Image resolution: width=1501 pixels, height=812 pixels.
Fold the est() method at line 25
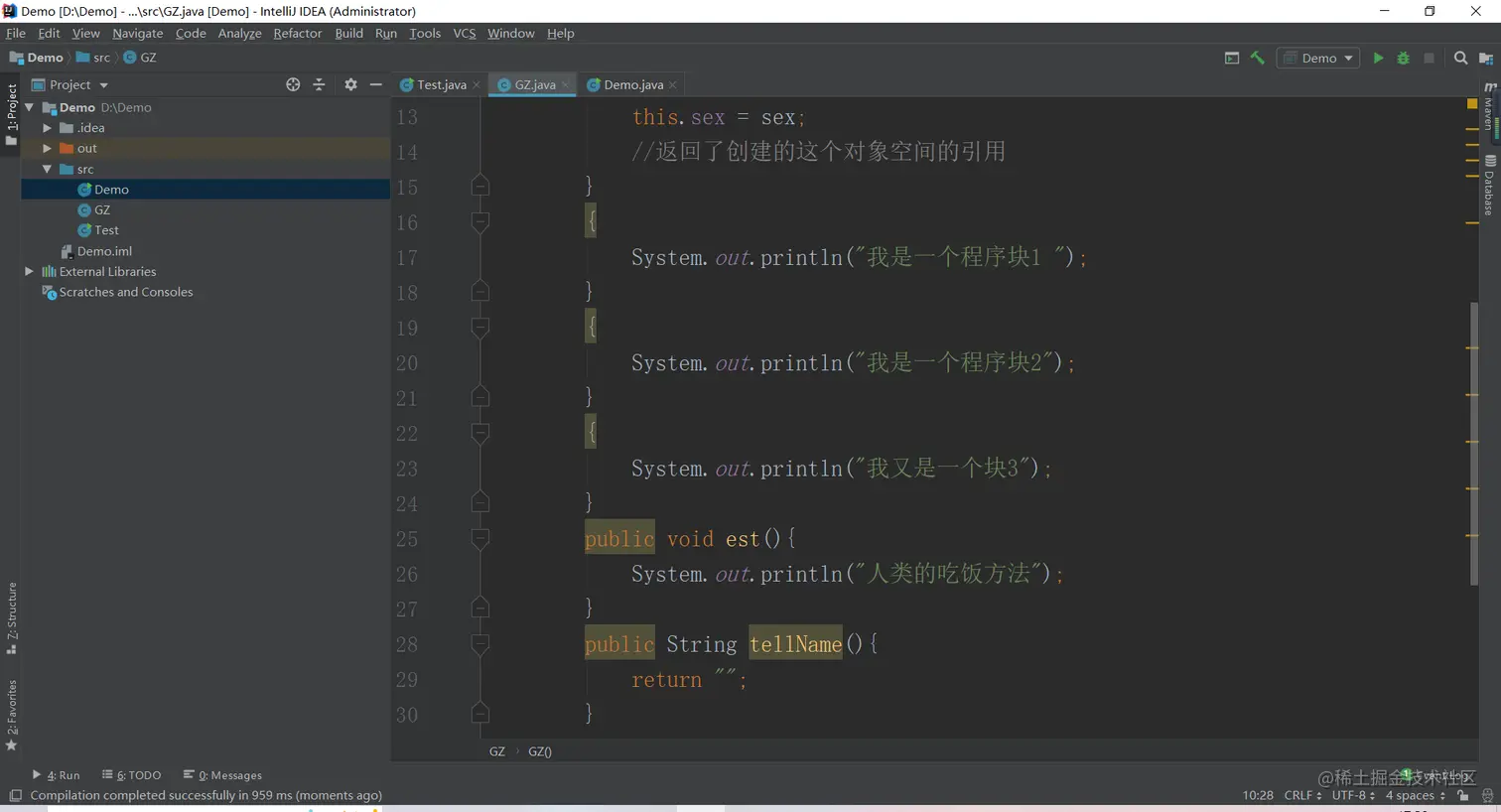(x=480, y=539)
